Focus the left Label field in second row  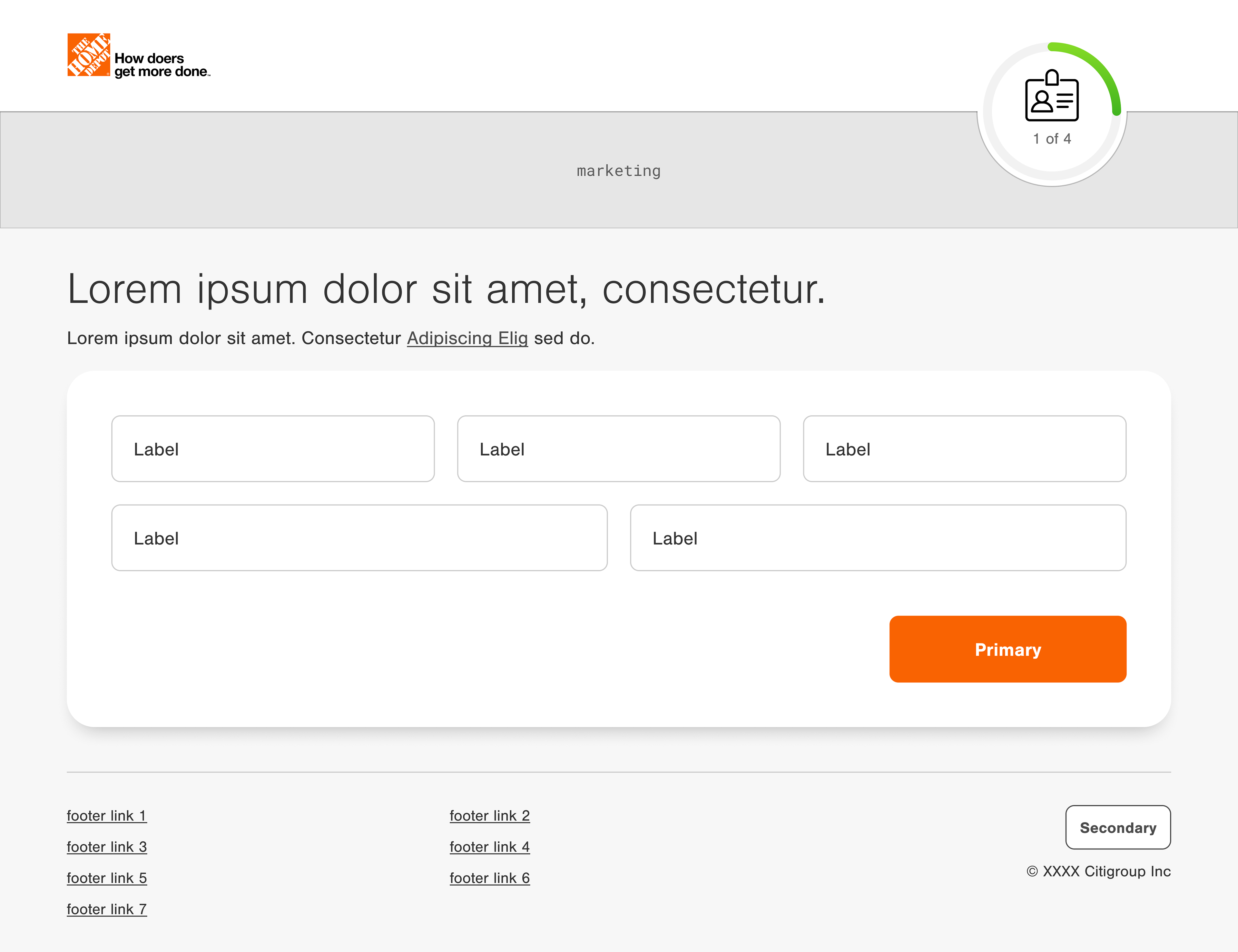pos(359,538)
